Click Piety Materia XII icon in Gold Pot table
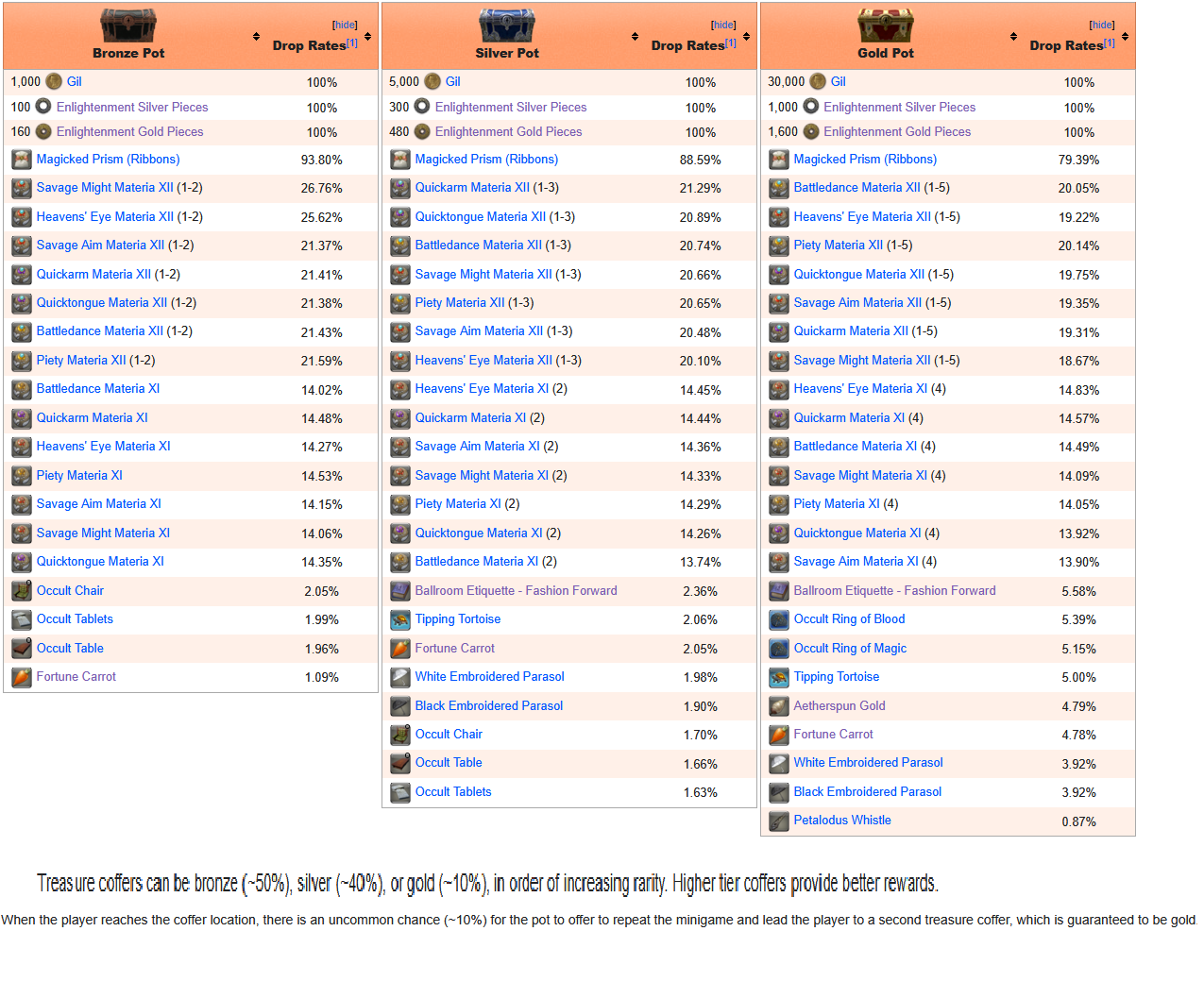This screenshot has width=1204, height=982. click(x=779, y=245)
